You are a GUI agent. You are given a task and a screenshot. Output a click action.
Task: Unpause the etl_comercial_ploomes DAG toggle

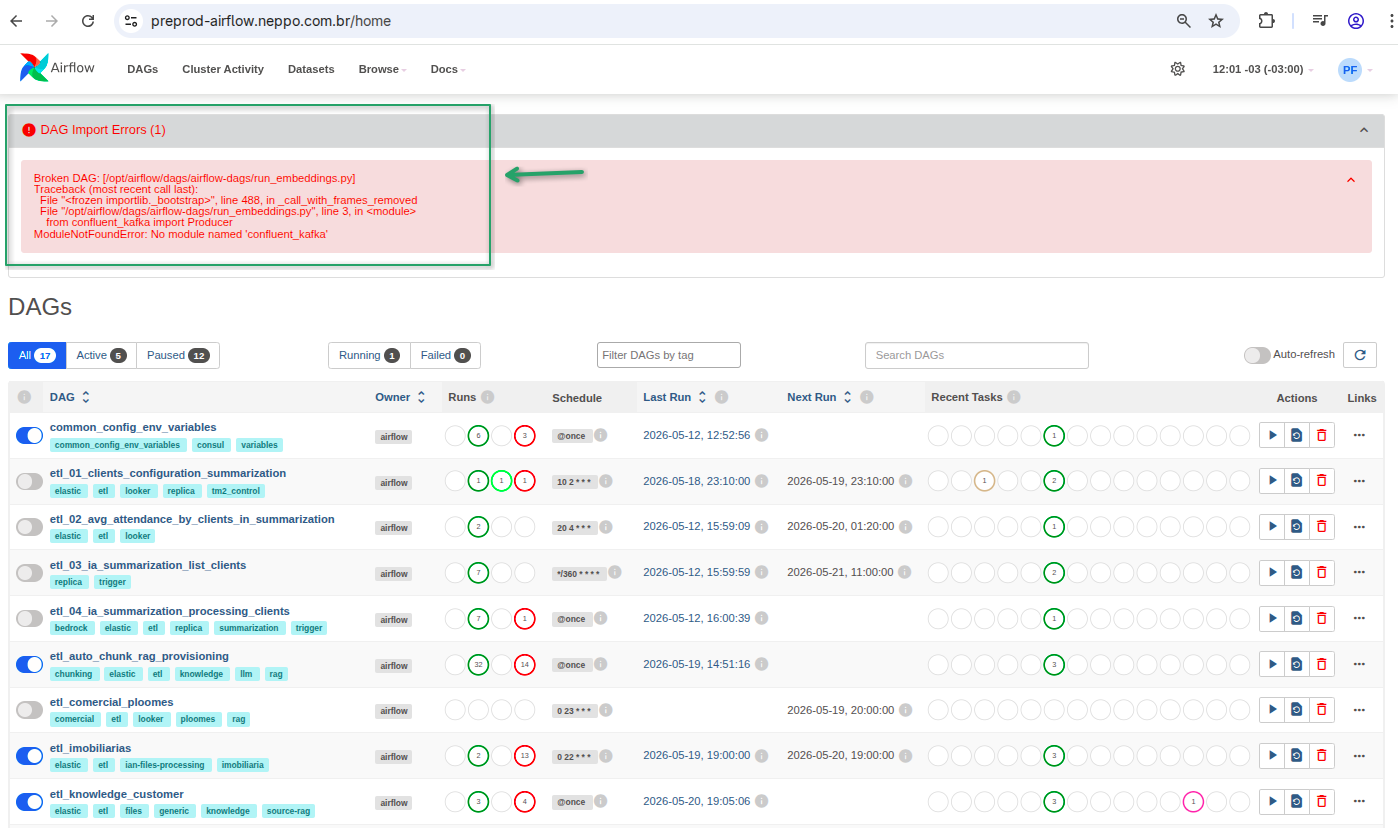click(x=30, y=709)
